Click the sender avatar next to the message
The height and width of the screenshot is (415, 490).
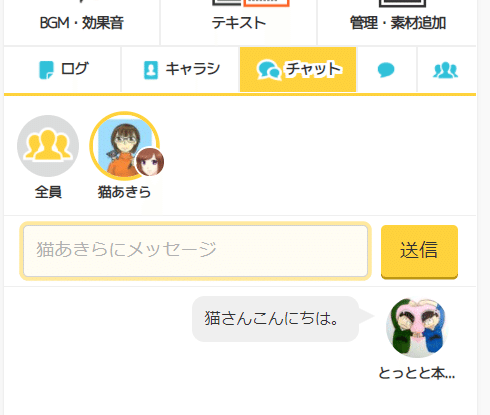(417, 327)
